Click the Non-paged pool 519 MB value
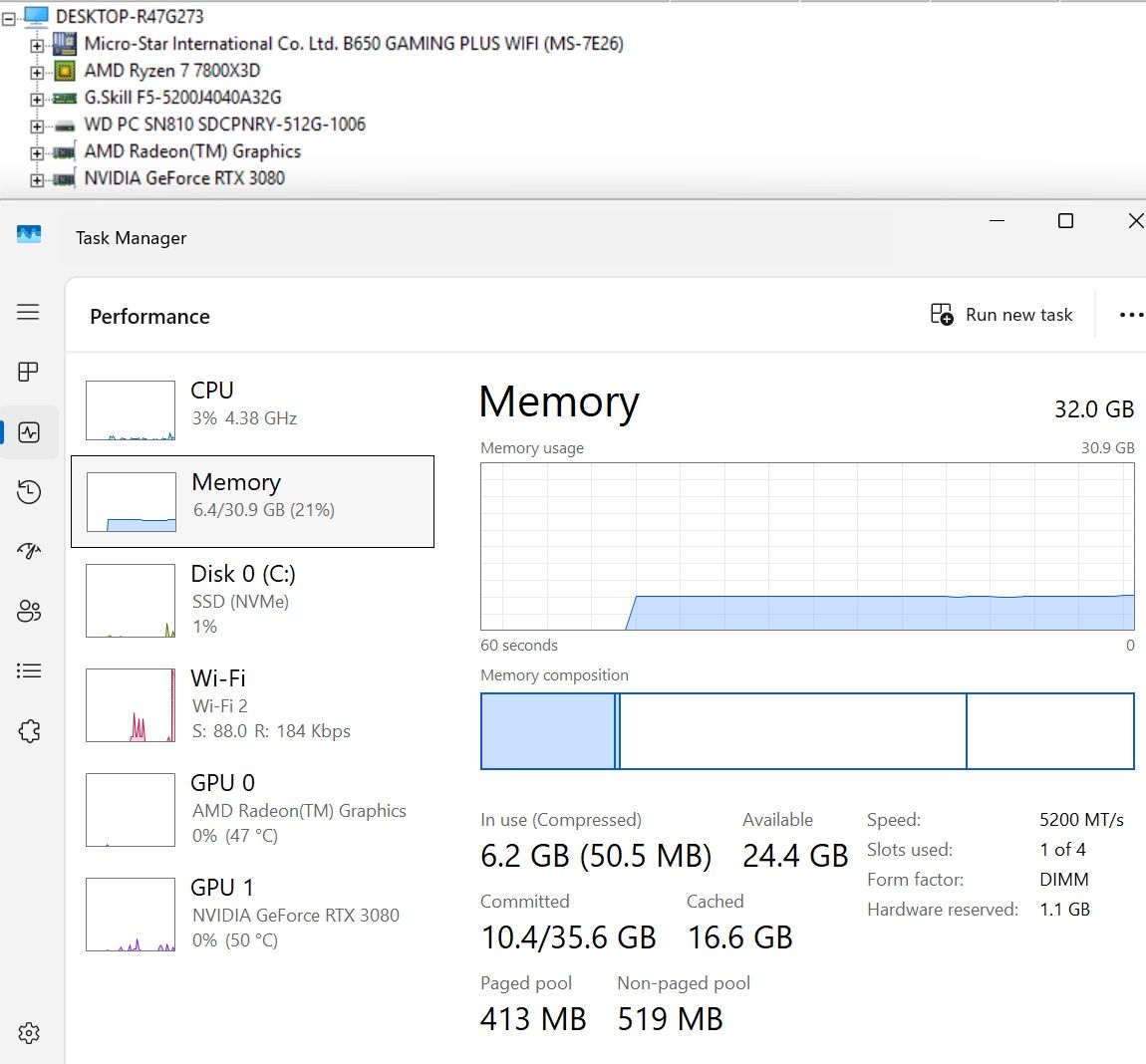 pos(671,1019)
